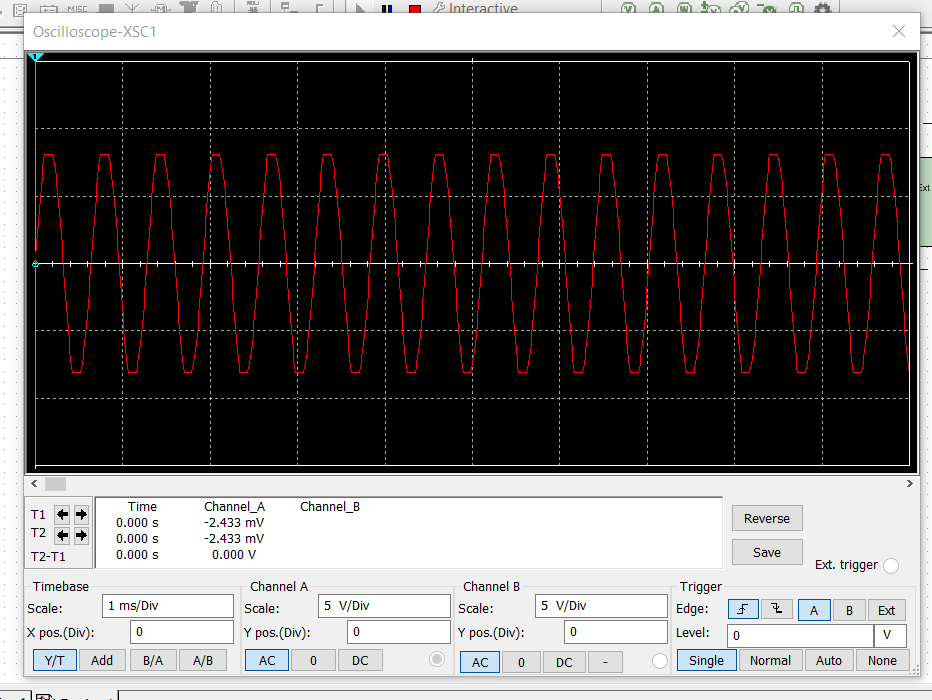The image size is (932, 700).
Task: Switch the display to B/A mode
Action: click(154, 660)
